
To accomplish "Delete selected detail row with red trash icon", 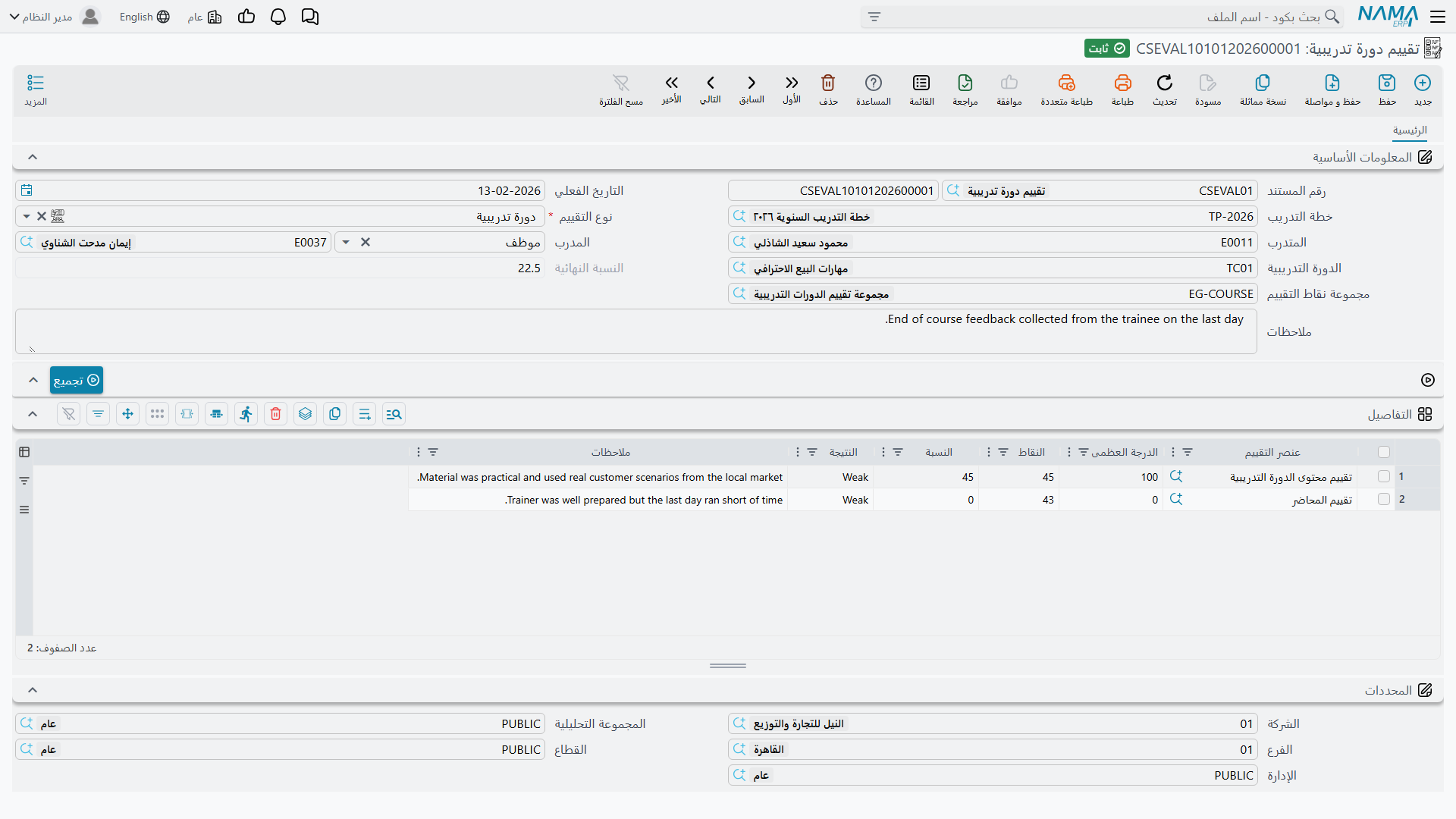I will 276,414.
